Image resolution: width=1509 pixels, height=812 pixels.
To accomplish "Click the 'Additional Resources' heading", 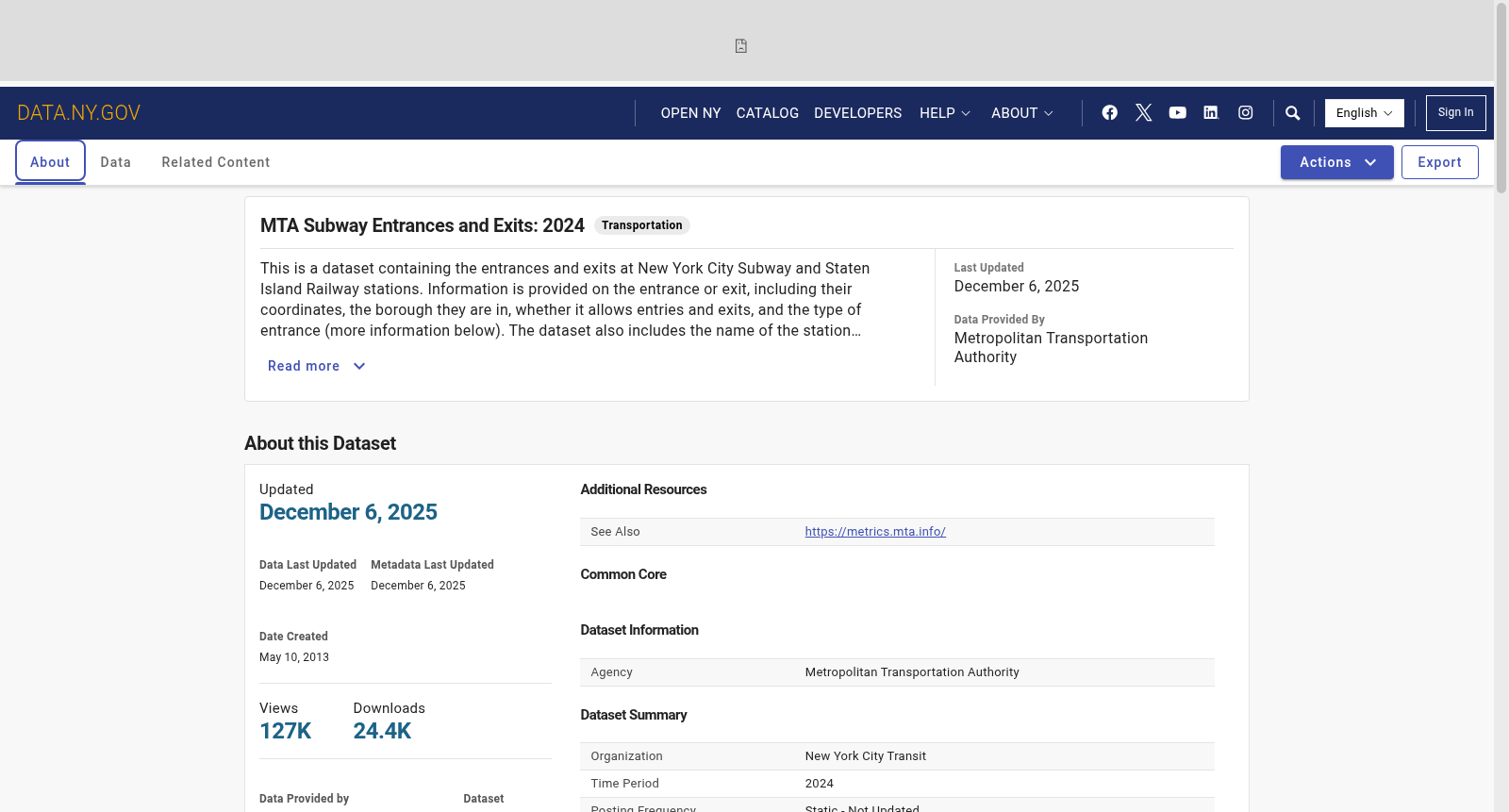I will pos(644,489).
